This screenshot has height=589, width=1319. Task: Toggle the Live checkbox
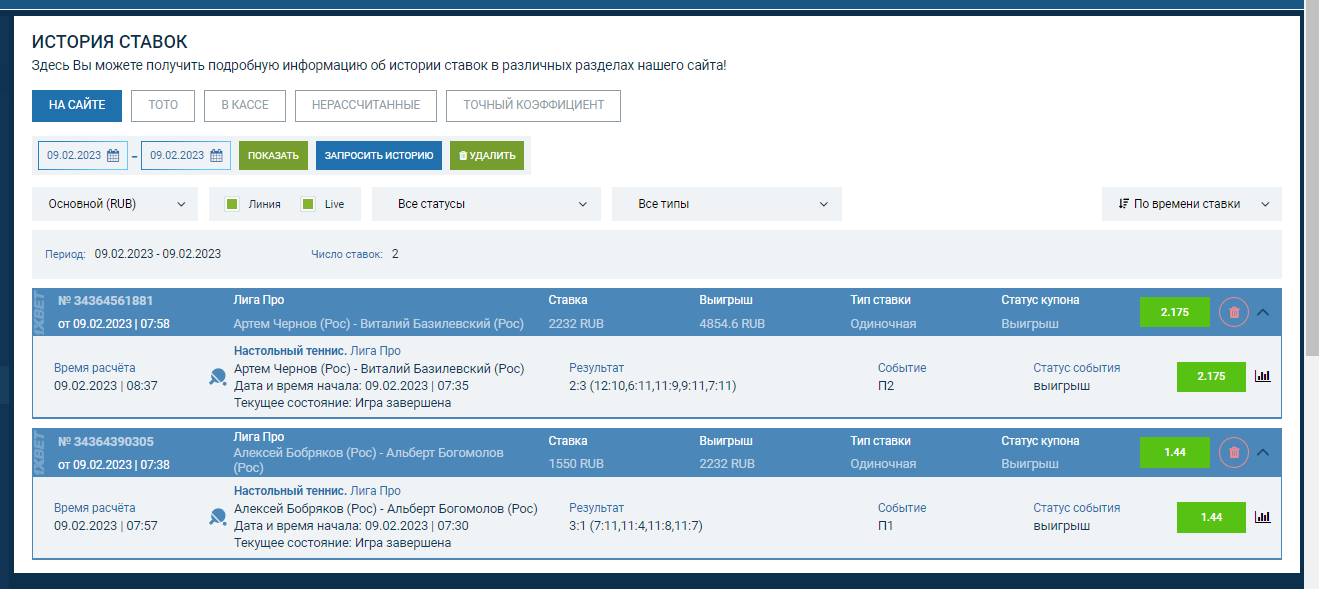pyautogui.click(x=308, y=204)
